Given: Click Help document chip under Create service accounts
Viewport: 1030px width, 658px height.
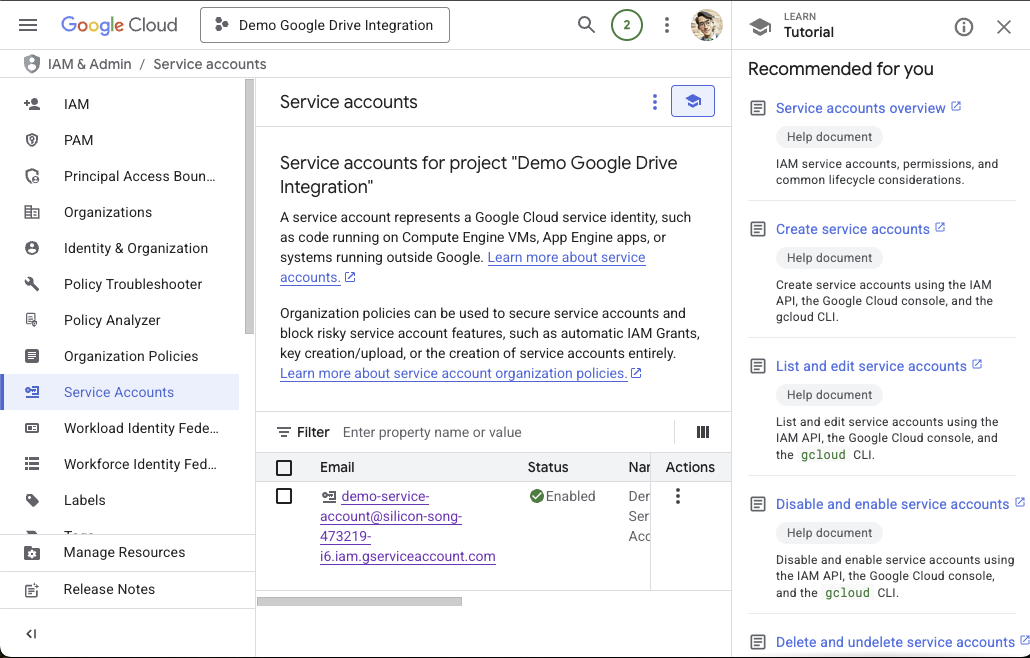Looking at the screenshot, I should (x=829, y=258).
